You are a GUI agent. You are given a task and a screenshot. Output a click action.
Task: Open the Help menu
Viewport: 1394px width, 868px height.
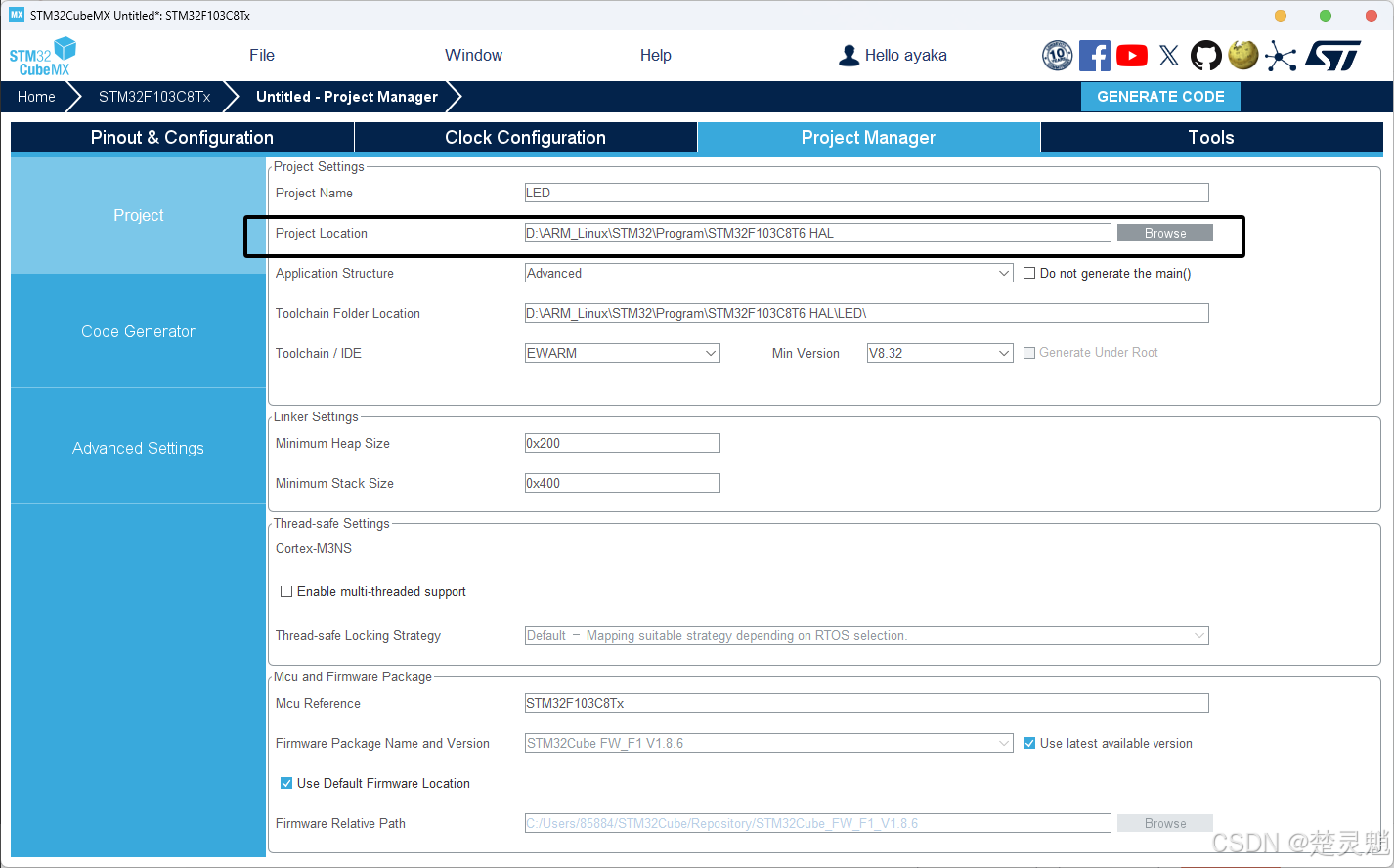656,56
